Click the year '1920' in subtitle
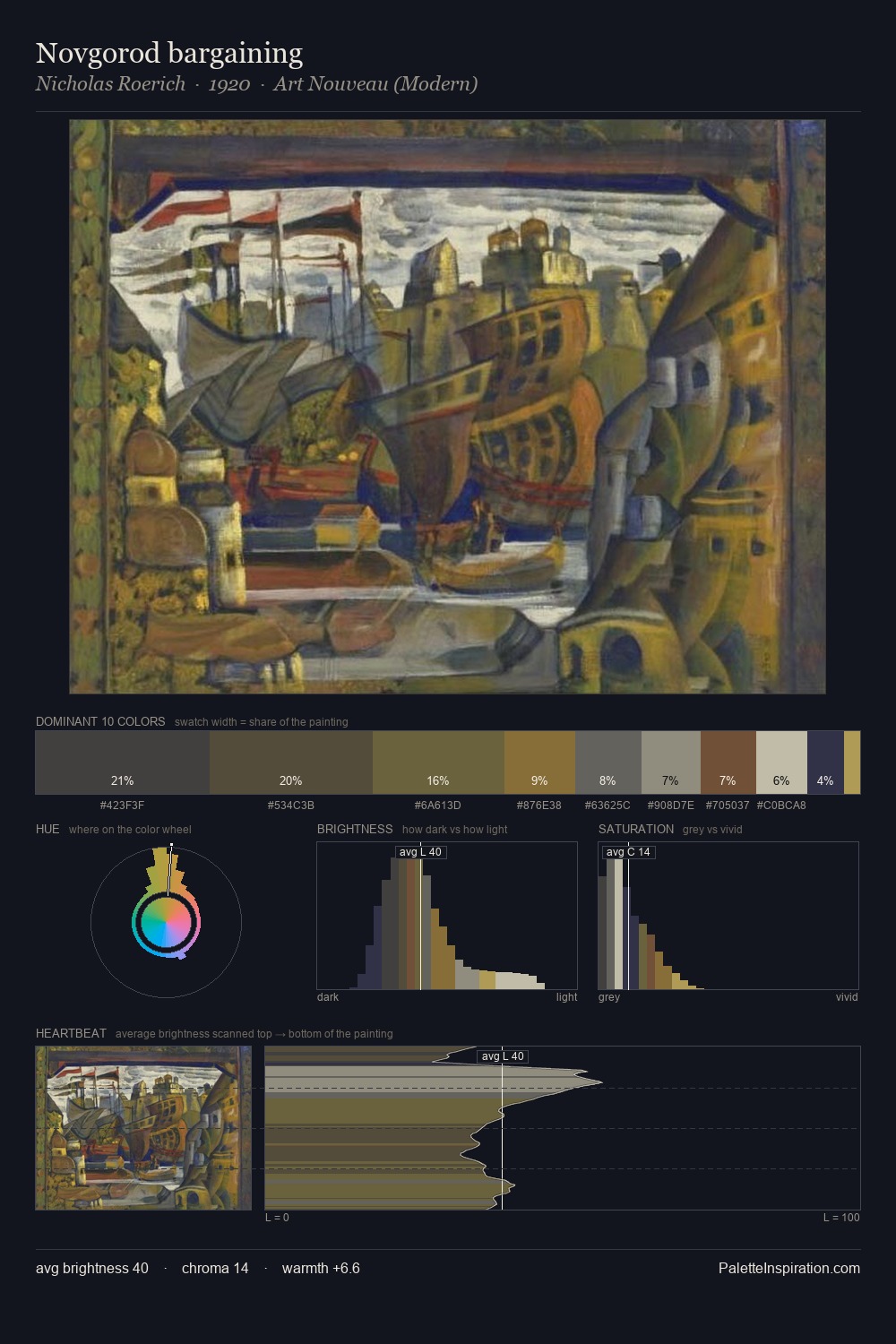Image resolution: width=896 pixels, height=1344 pixels. click(x=229, y=84)
